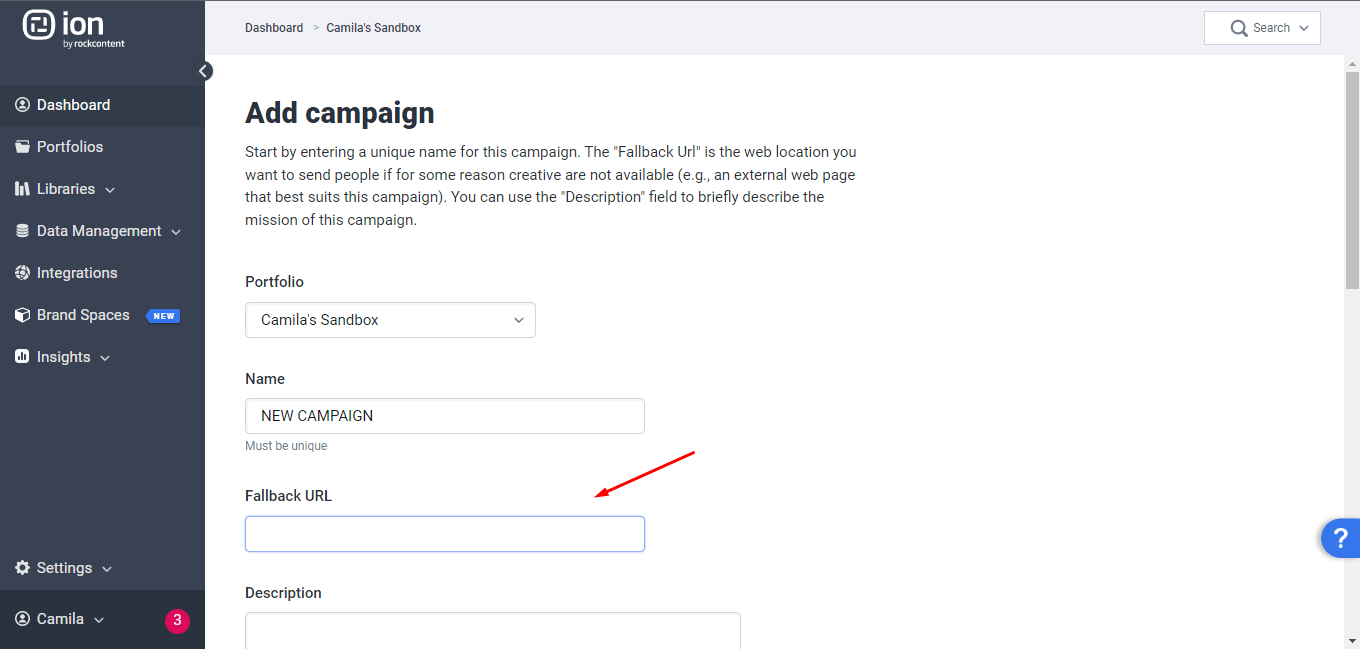
Task: Click the Libraries books icon
Action: (22, 189)
